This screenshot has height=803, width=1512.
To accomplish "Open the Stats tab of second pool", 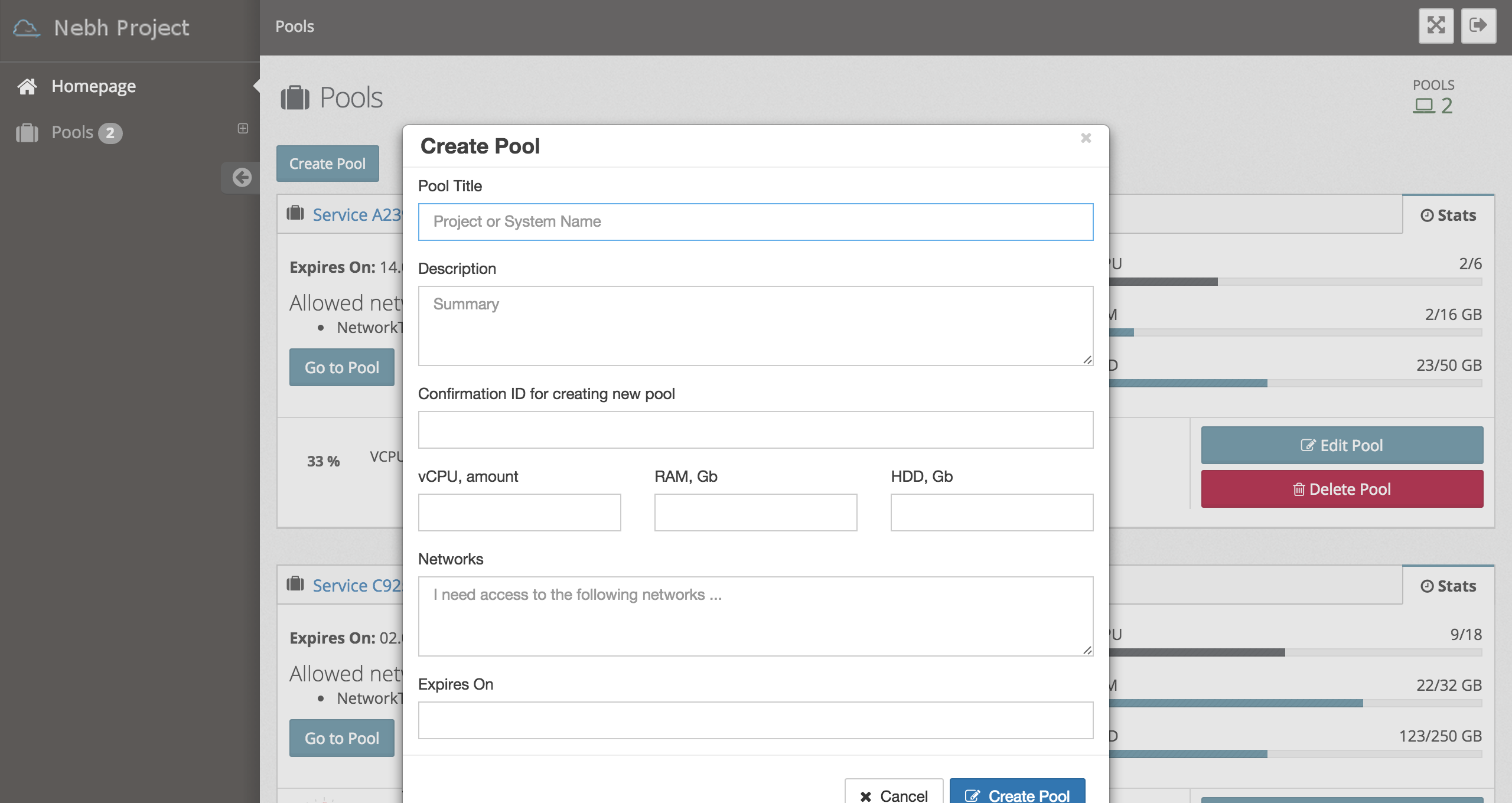I will point(1448,586).
